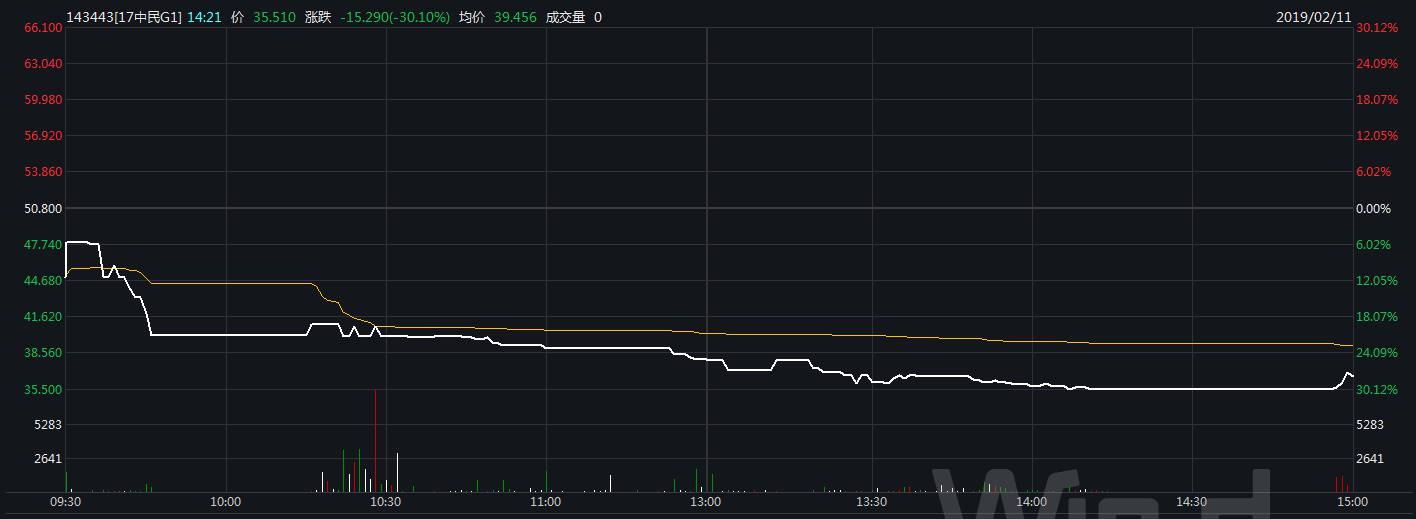Click the 63.040 price axis label
Viewport: 1416px width, 519px height.
coord(43,64)
